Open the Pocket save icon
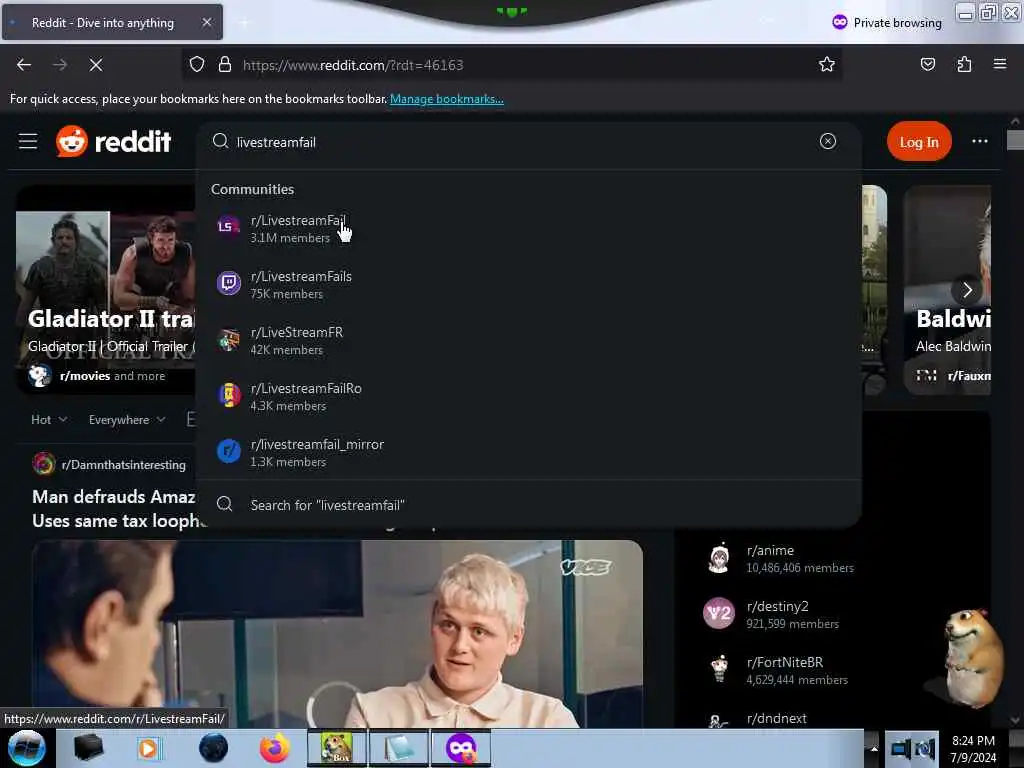Screen dimensions: 1024x768 [x=927, y=64]
